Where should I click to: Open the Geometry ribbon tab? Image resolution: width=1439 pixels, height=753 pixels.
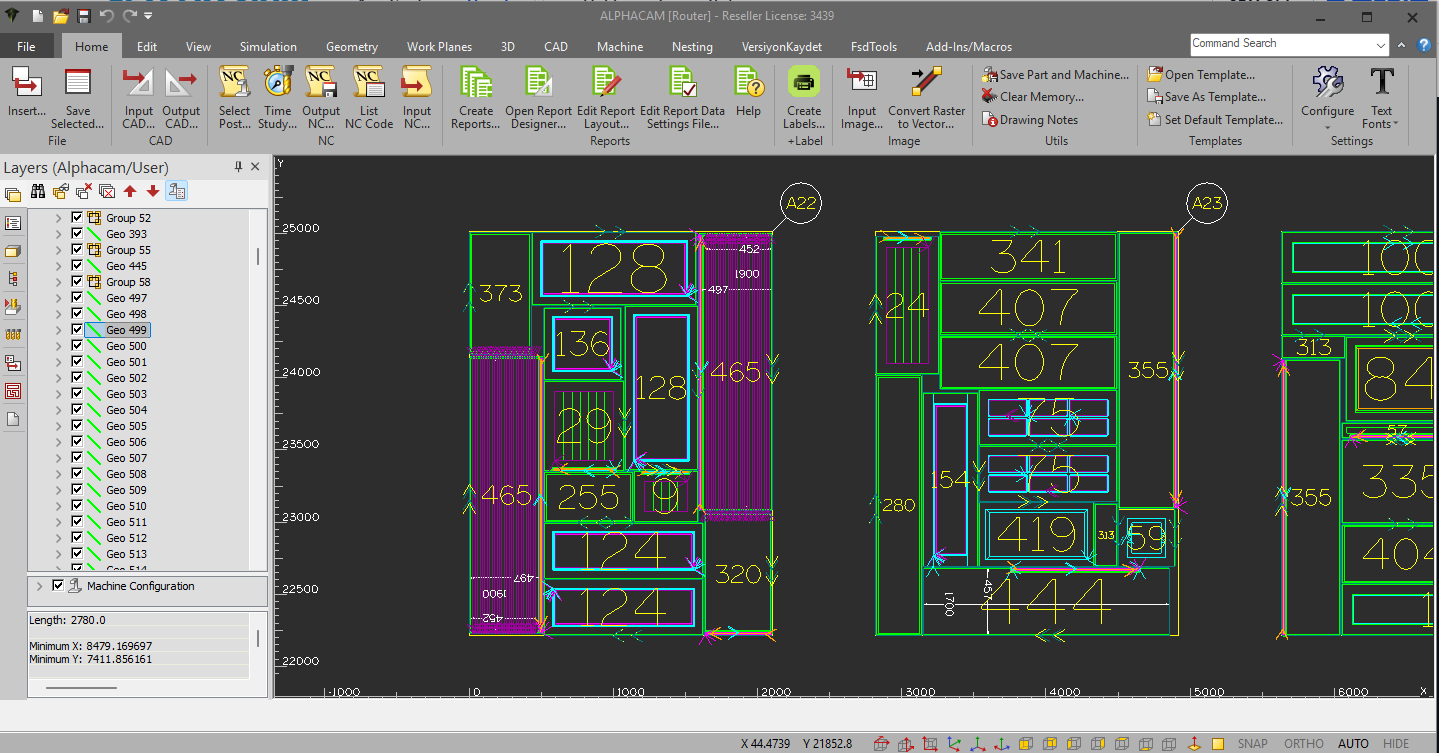click(x=352, y=46)
